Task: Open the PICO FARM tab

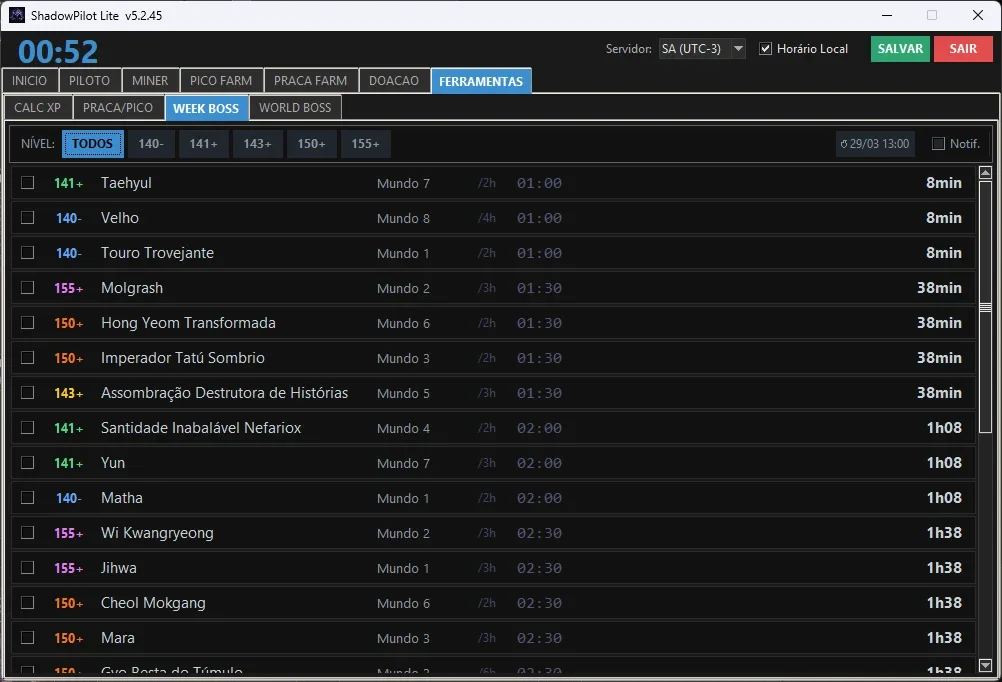Action: pyautogui.click(x=221, y=81)
